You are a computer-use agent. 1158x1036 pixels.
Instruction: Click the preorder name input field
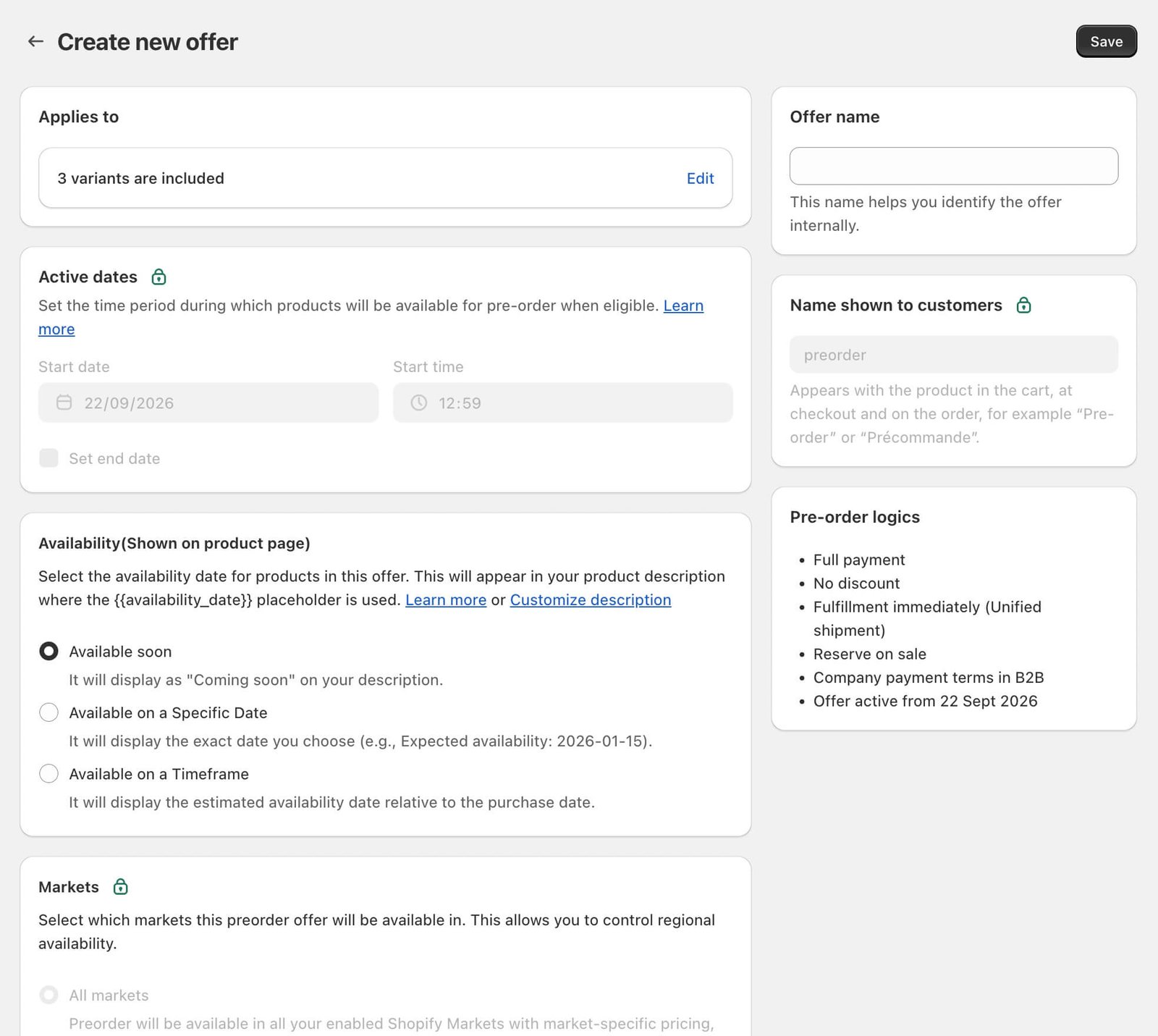point(953,355)
